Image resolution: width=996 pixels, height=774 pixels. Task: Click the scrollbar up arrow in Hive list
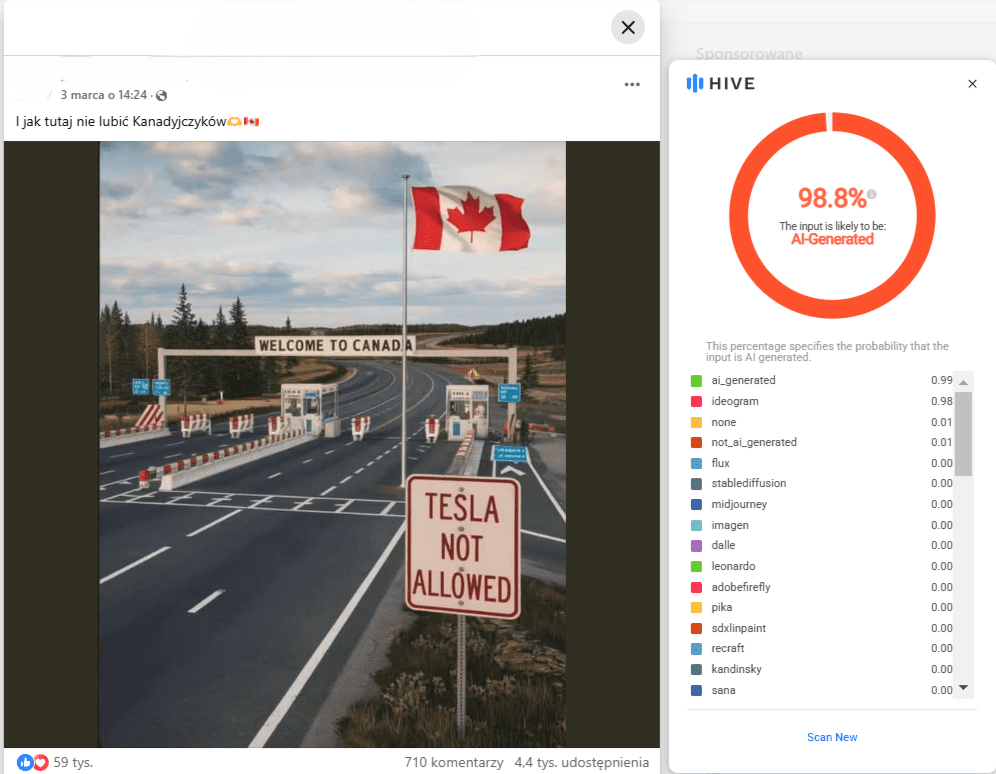tap(964, 382)
